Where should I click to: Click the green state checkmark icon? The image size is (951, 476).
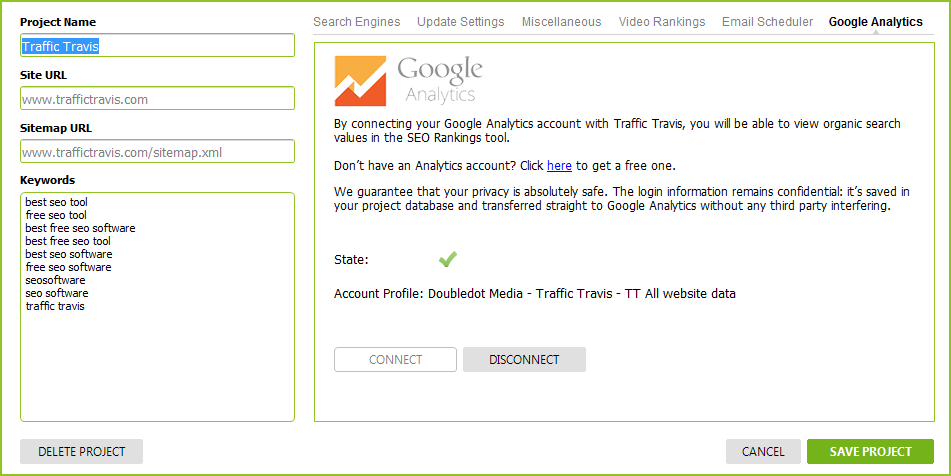[448, 260]
